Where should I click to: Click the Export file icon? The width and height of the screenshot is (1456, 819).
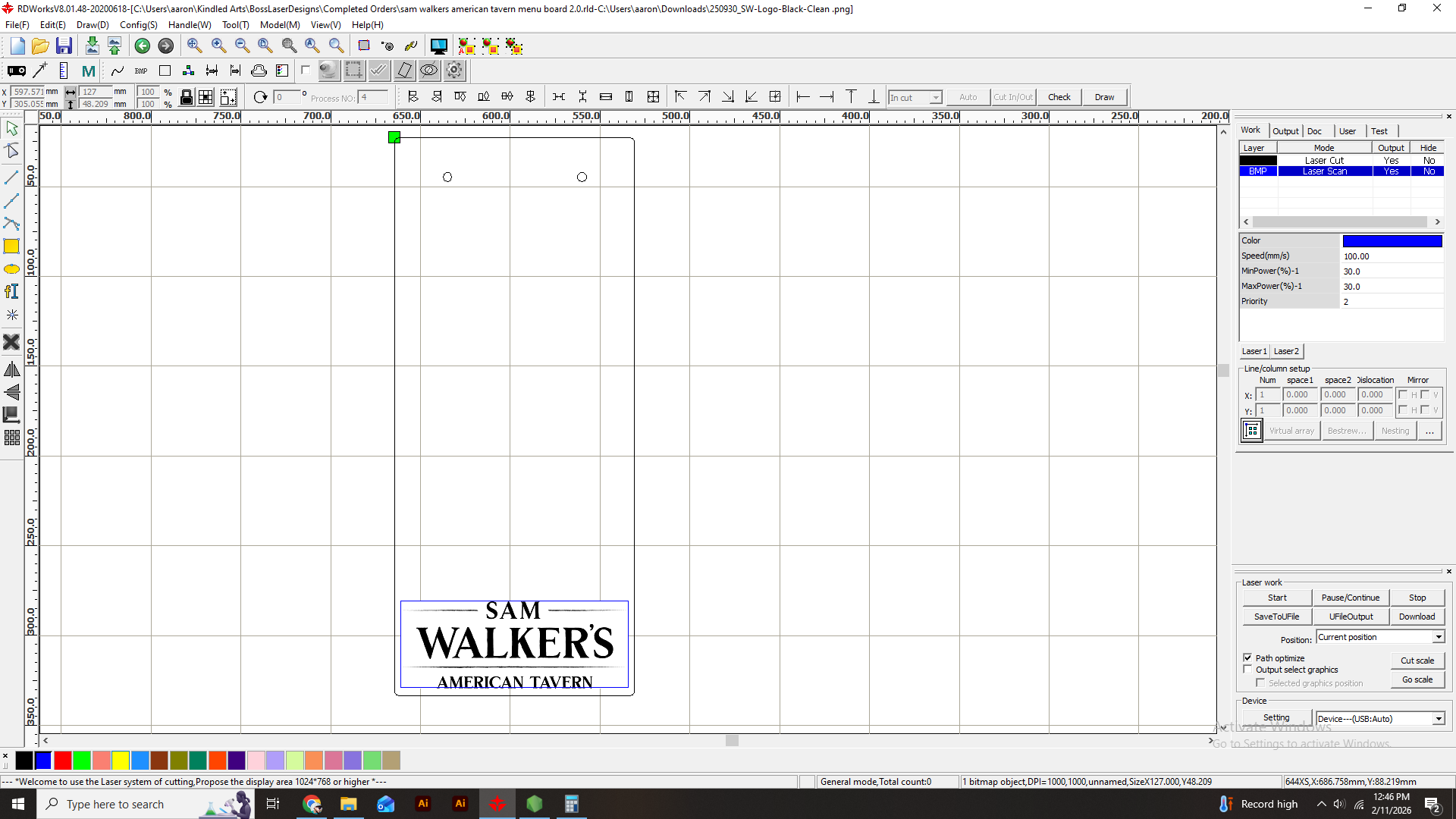tap(115, 46)
